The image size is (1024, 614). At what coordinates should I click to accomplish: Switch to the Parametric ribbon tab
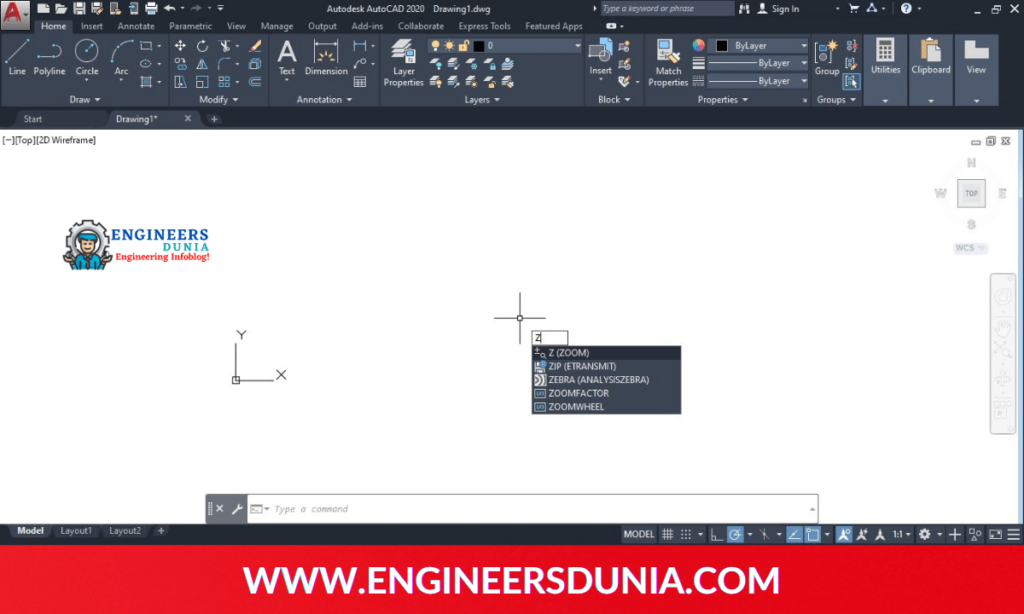coord(190,26)
